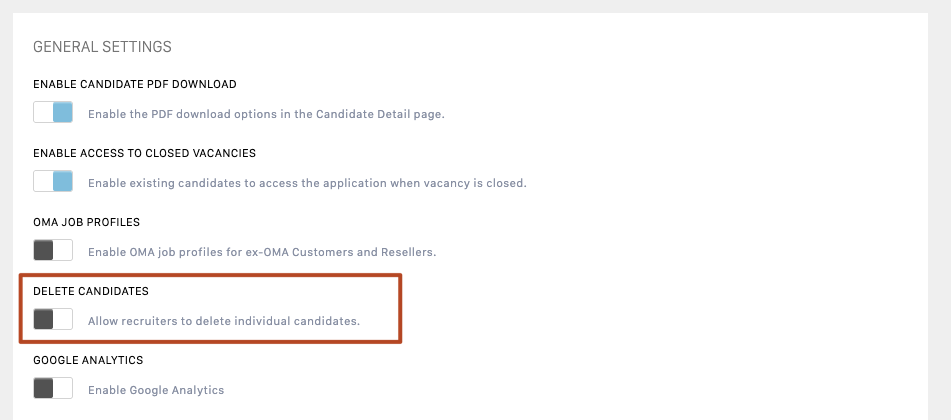The height and width of the screenshot is (420, 951).
Task: Click the PDF download options description text
Action: 266,114
